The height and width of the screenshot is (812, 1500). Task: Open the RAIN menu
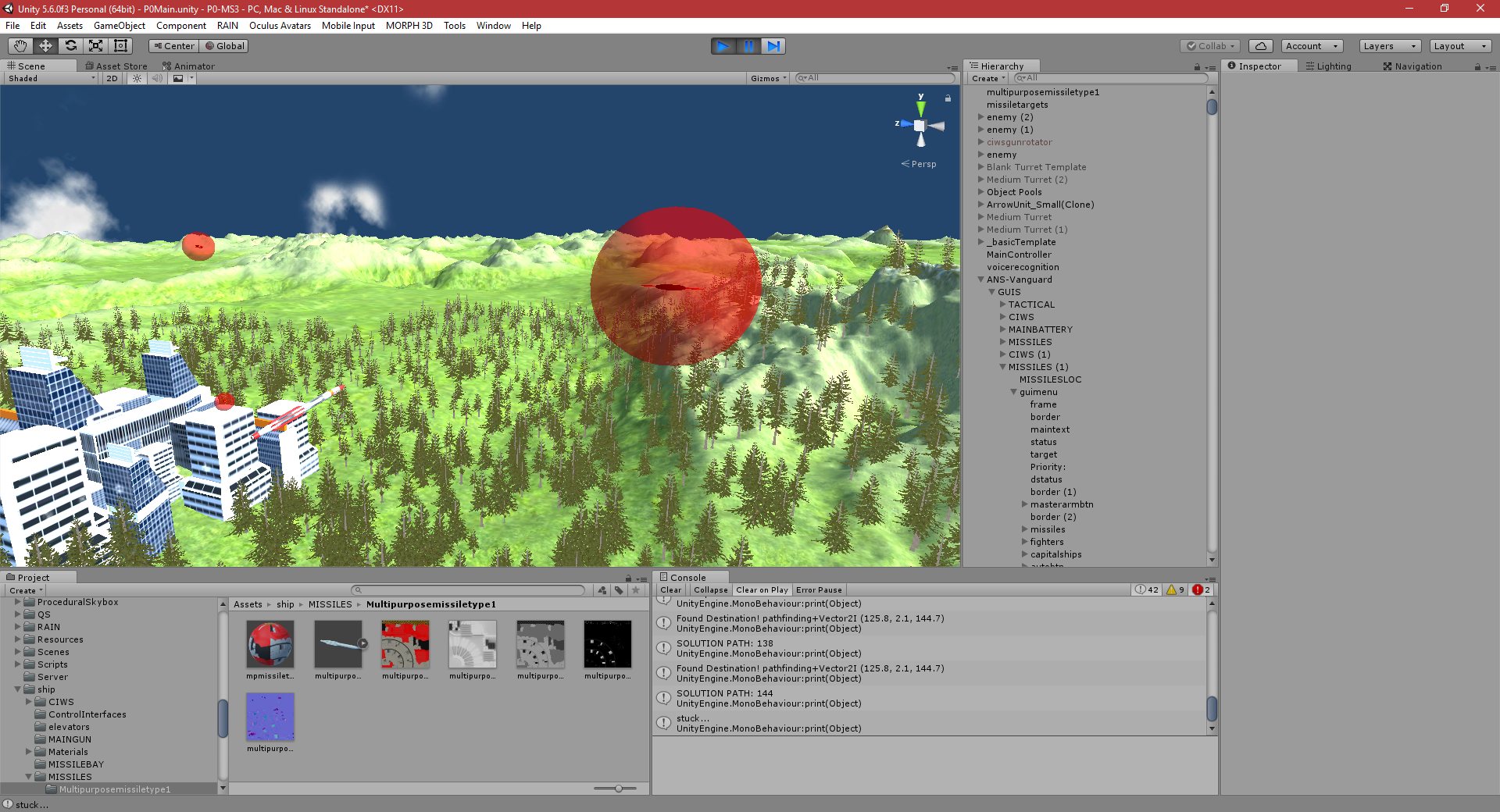click(227, 26)
